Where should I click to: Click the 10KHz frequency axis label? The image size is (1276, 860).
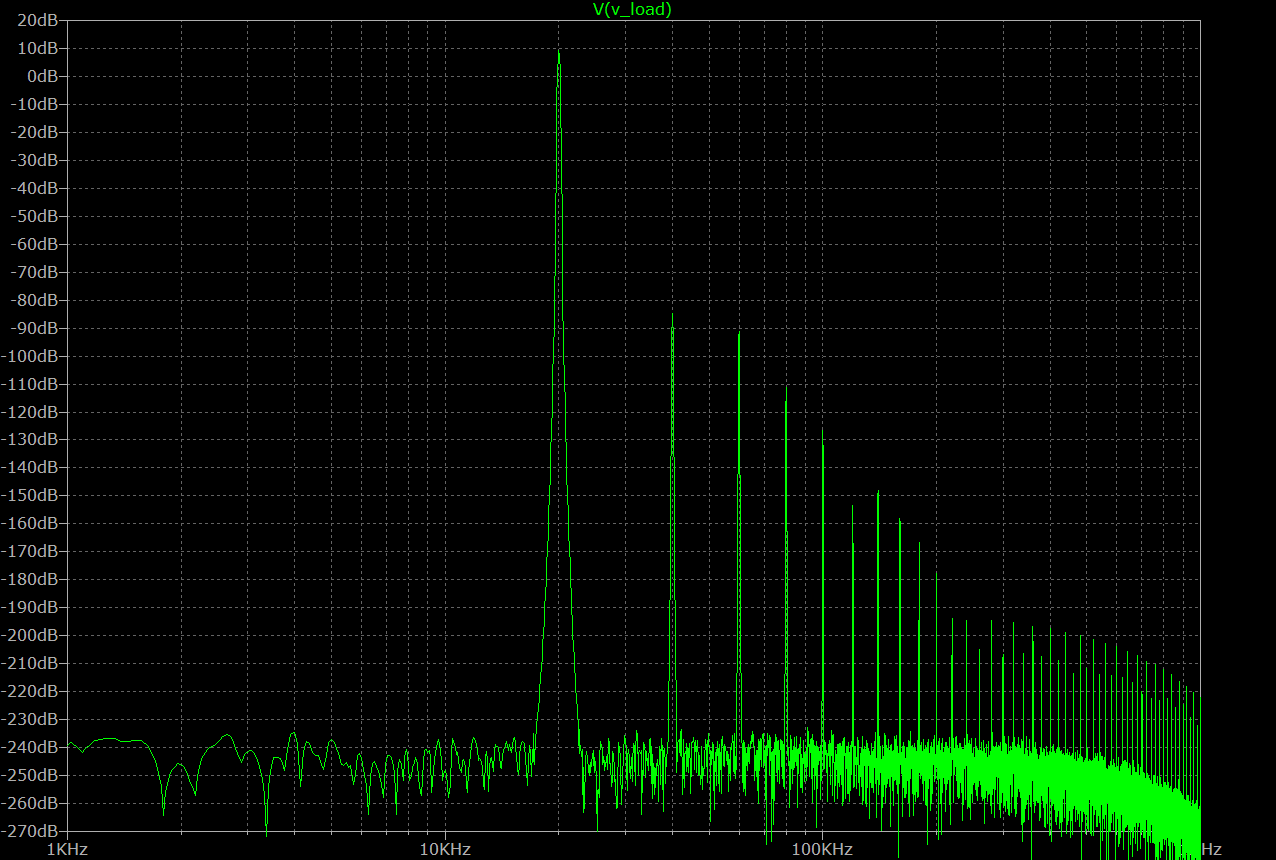[445, 850]
